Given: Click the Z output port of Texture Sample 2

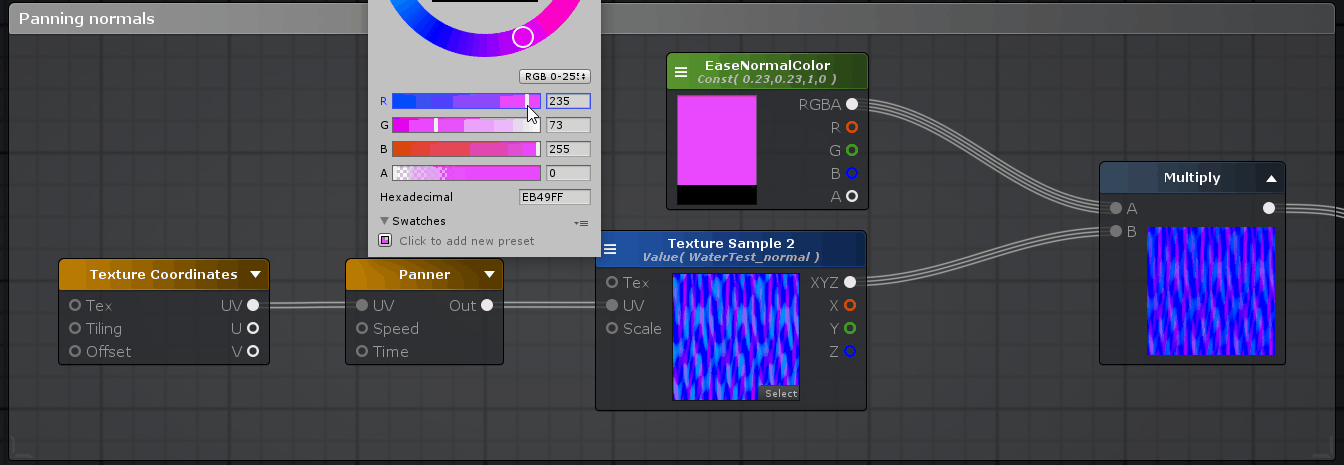Looking at the screenshot, I should tap(850, 351).
